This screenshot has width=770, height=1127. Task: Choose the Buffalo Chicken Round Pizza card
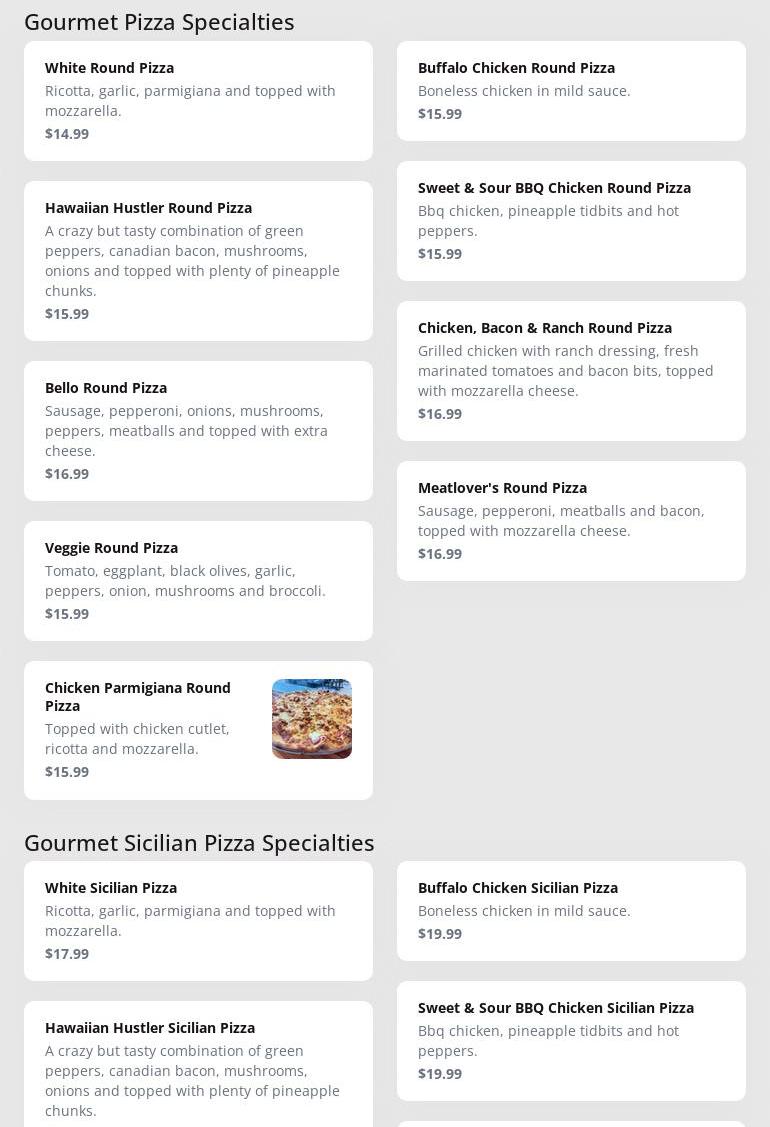571,91
